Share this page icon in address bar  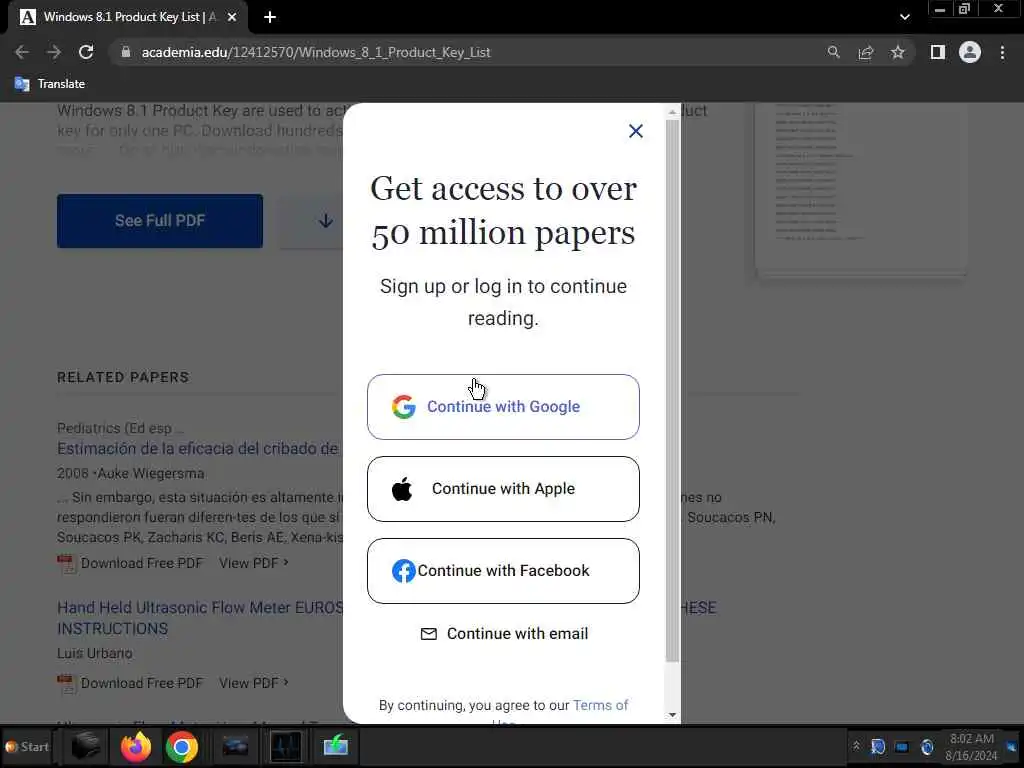pyautogui.click(x=866, y=52)
